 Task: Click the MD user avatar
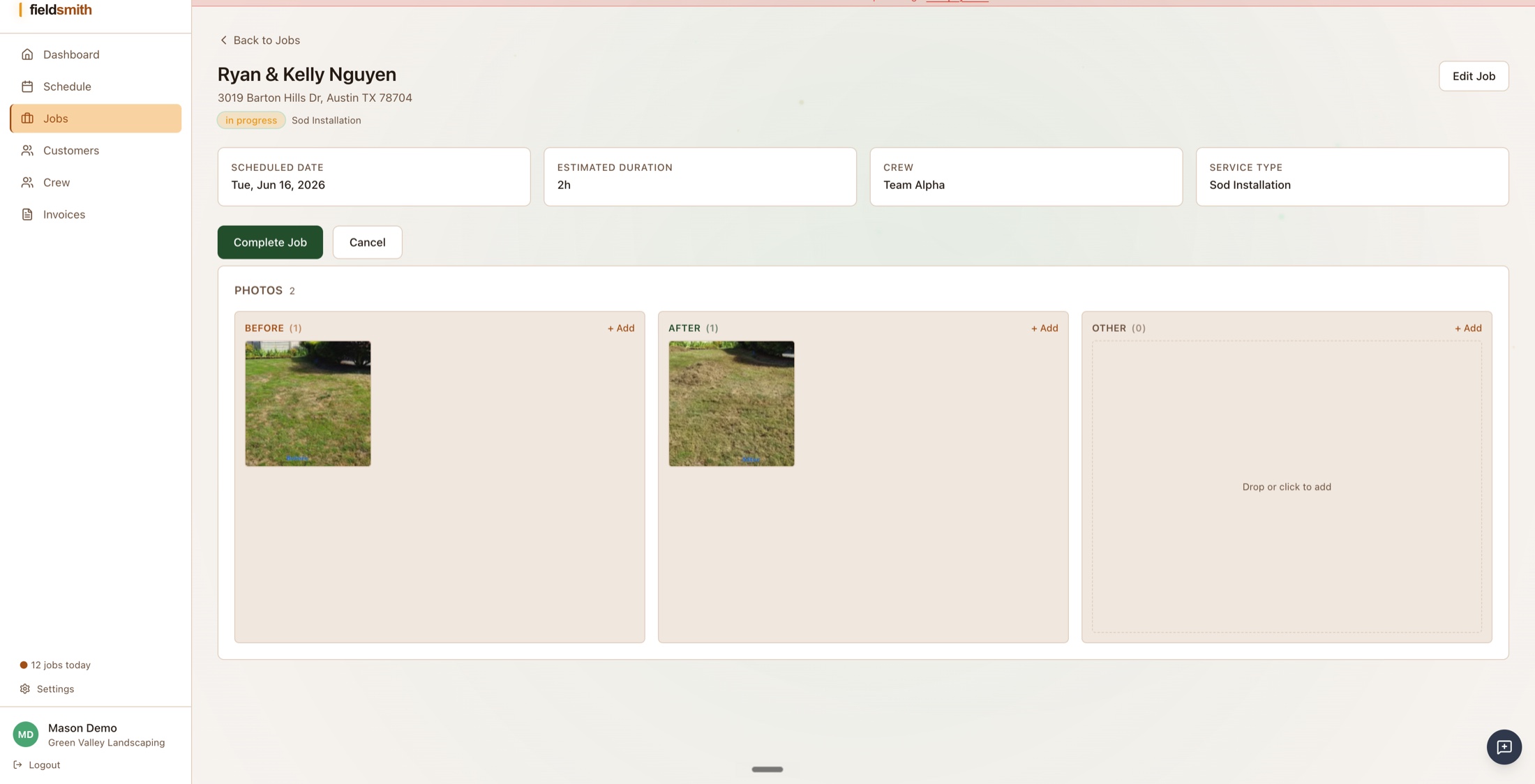tap(26, 734)
